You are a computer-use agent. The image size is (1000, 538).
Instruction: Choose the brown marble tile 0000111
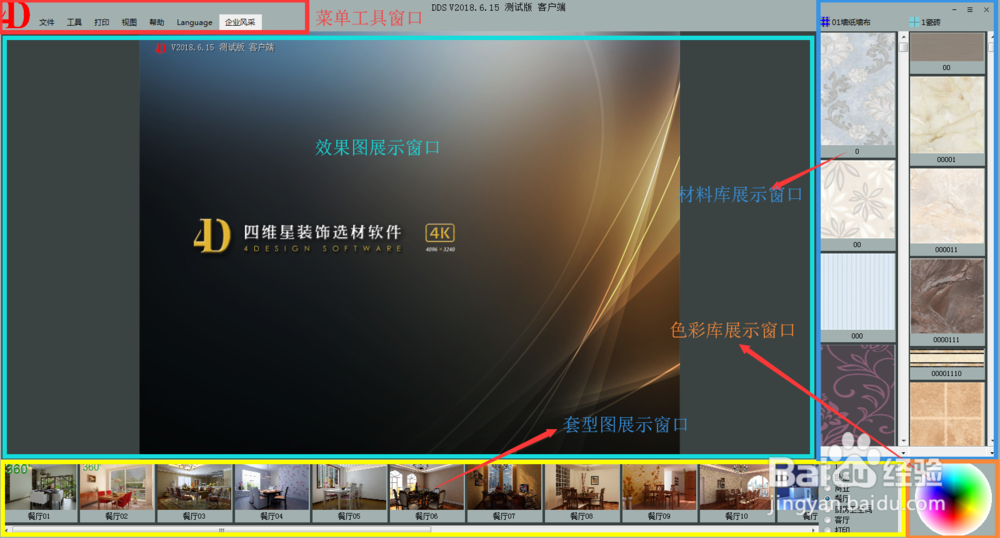click(x=947, y=302)
